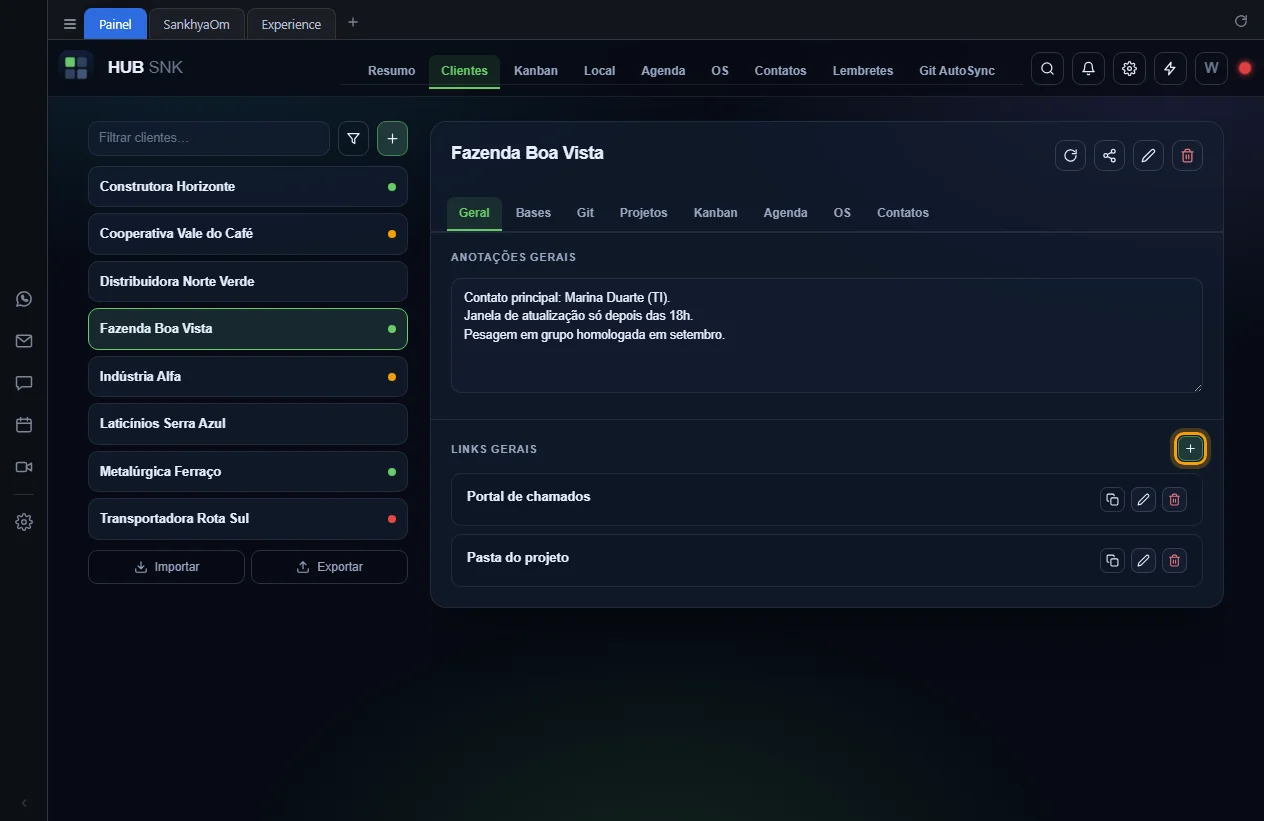Open the sidebar settings gear
The width and height of the screenshot is (1264, 821).
coord(24,522)
